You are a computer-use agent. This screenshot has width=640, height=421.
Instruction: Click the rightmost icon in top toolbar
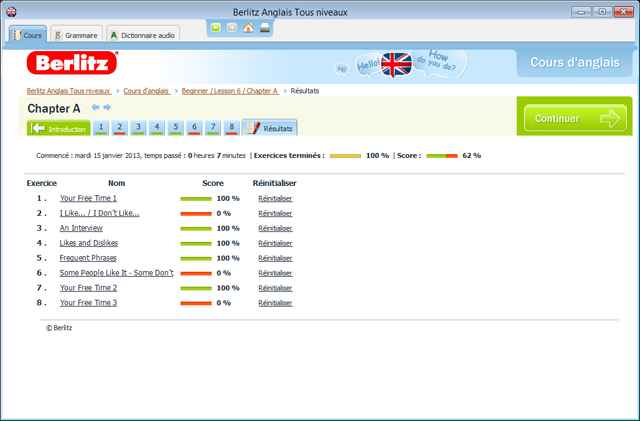click(x=264, y=28)
